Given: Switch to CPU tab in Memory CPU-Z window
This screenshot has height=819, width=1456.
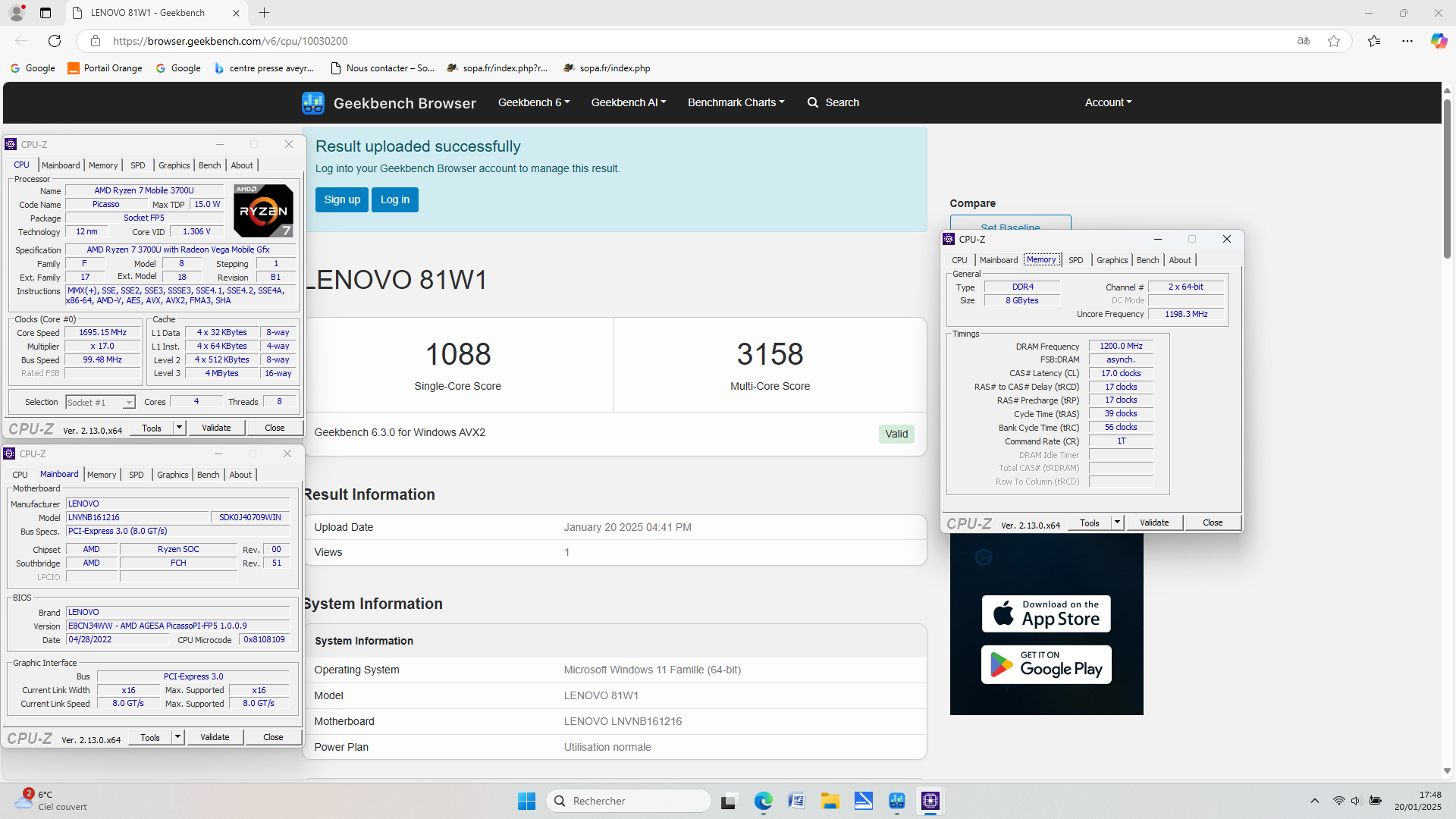Looking at the screenshot, I should [959, 260].
